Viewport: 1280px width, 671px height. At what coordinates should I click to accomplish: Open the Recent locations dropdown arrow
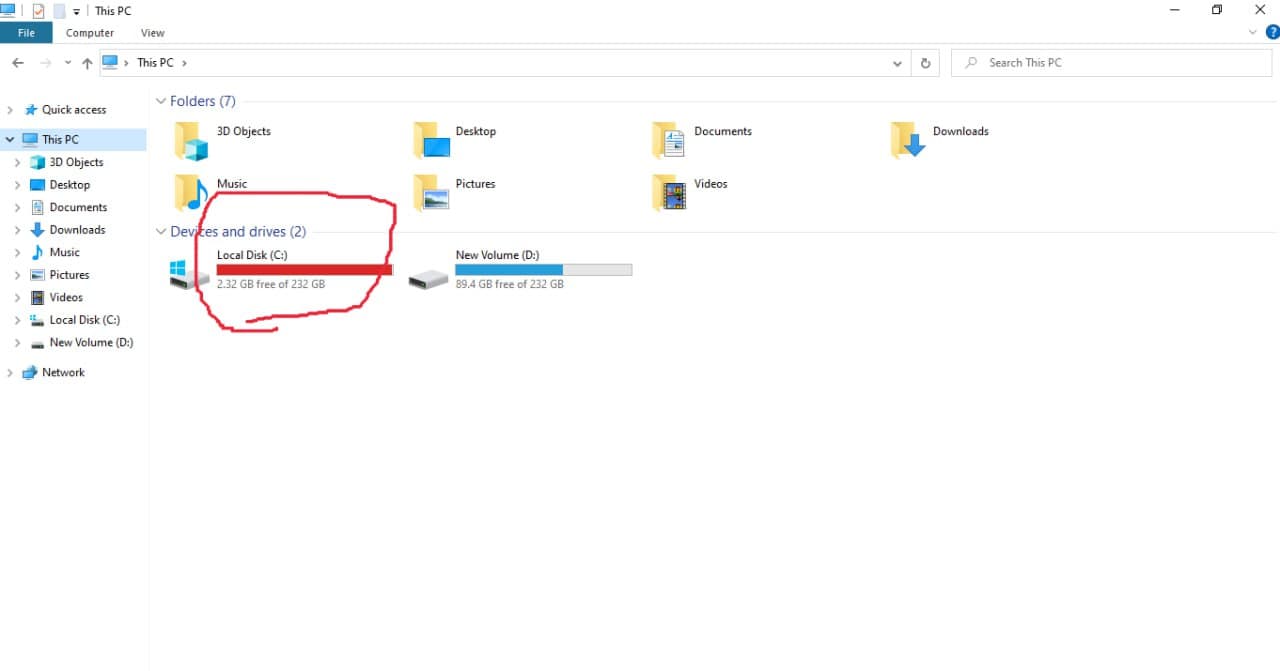(x=68, y=63)
